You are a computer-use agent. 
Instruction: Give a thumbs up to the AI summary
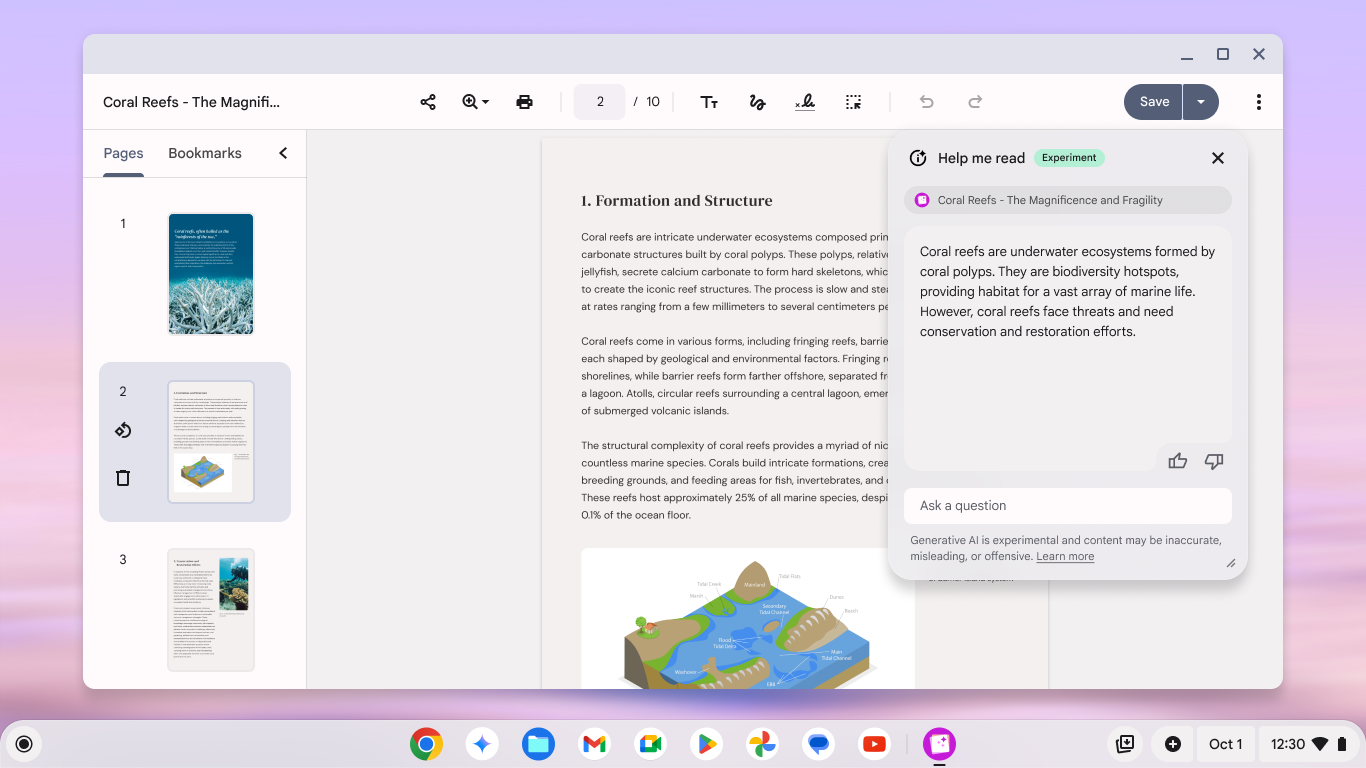[x=1177, y=460]
